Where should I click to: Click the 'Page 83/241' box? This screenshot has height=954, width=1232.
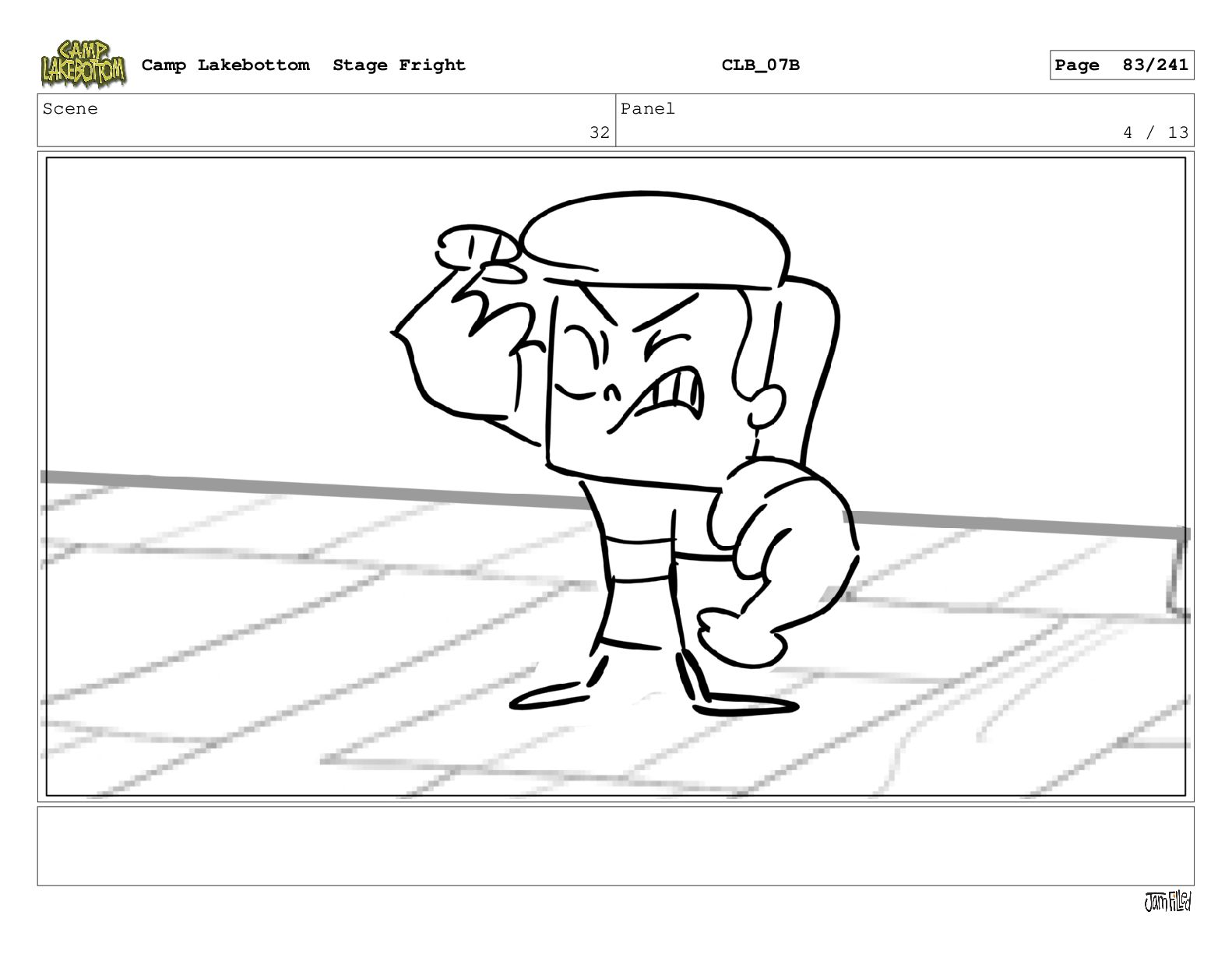[x=1121, y=65]
